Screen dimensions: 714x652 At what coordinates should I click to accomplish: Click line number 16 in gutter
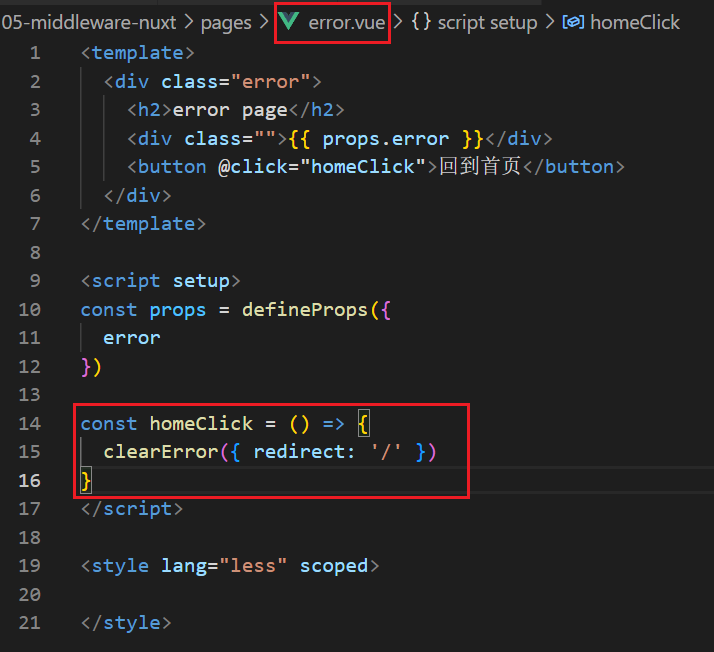tap(30, 481)
